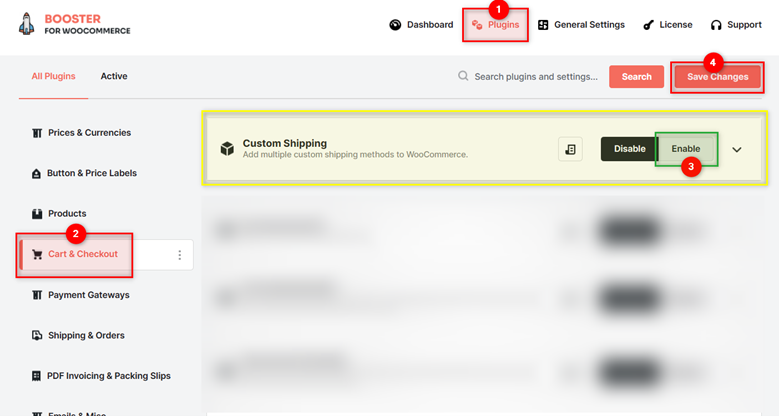Go to General Settings
Viewport: 779px width, 416px height.
coord(581,25)
